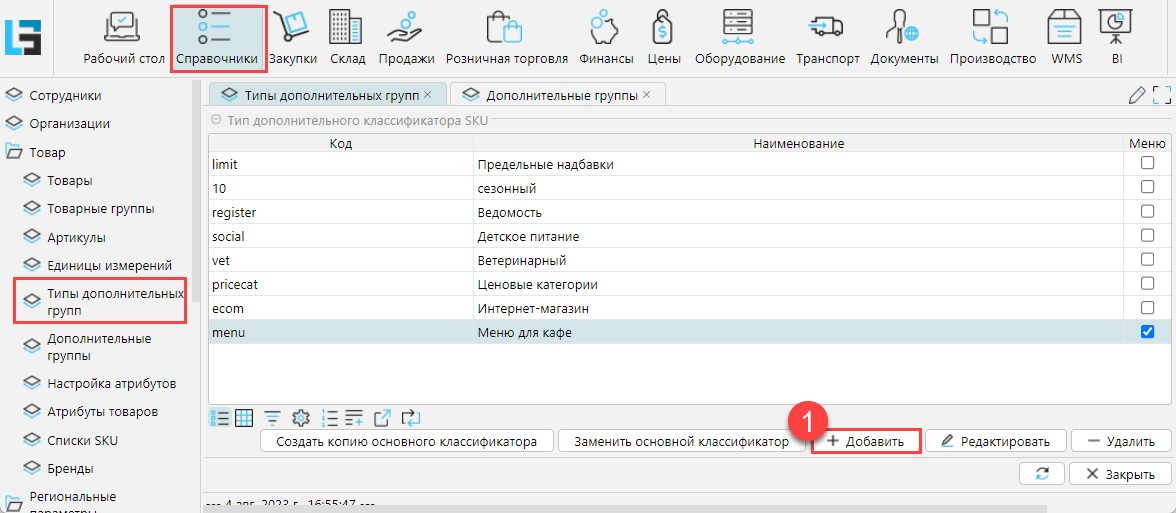The image size is (1176, 513).
Task: Collapse the Товар folder in sidebar
Action: pos(14,153)
